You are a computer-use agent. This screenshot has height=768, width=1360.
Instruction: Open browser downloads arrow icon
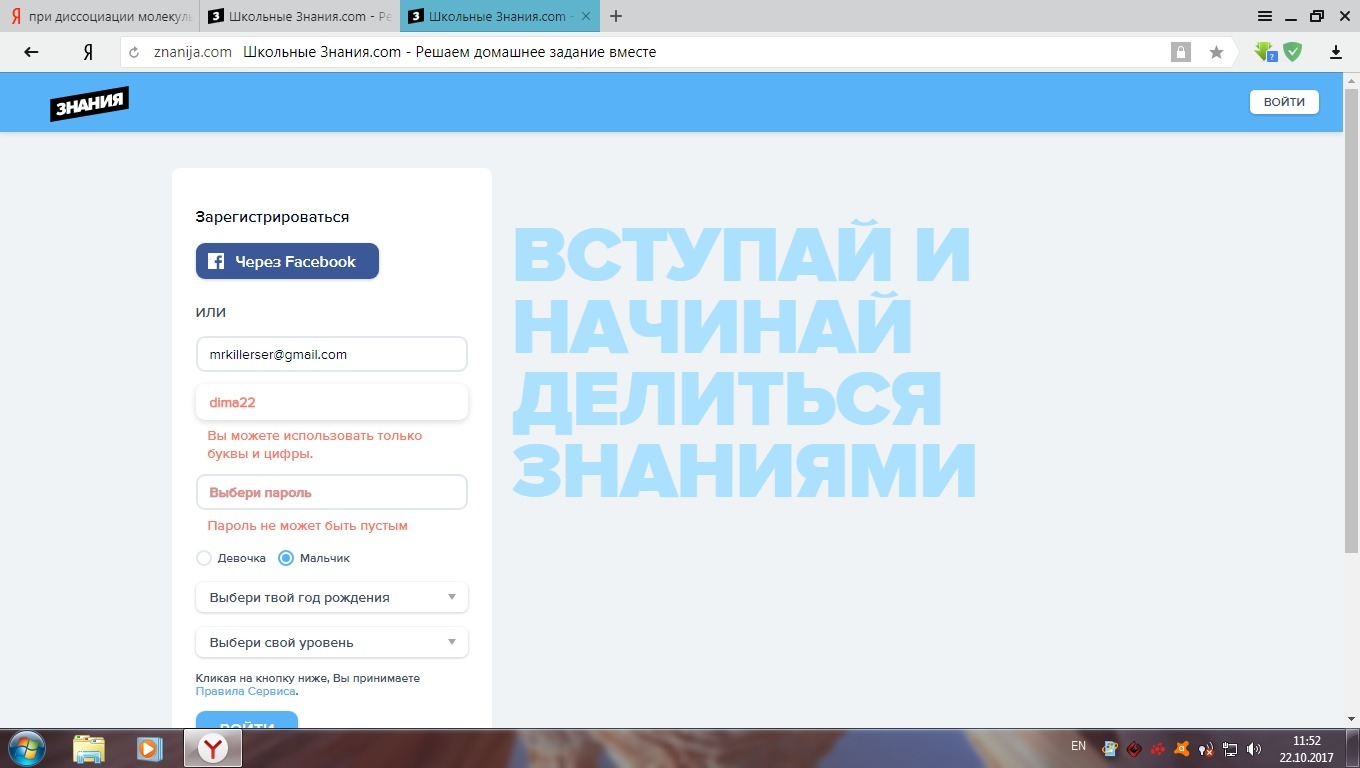click(x=1335, y=52)
